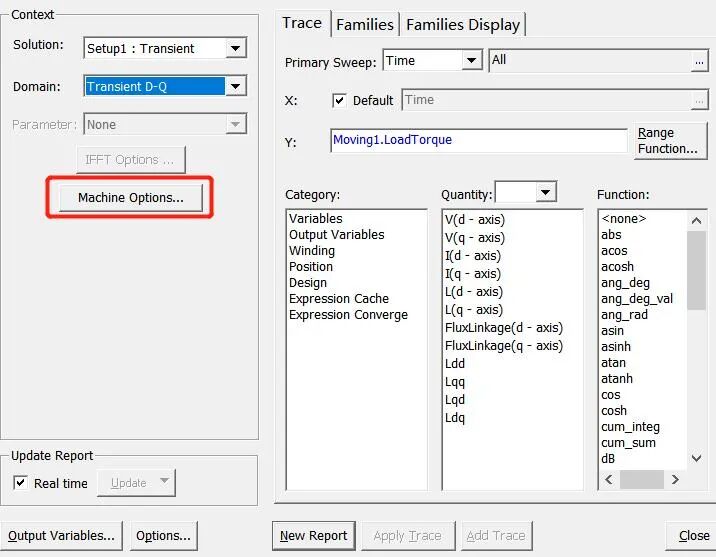Switch to the Trace tab
The height and width of the screenshot is (557, 716).
click(x=302, y=23)
